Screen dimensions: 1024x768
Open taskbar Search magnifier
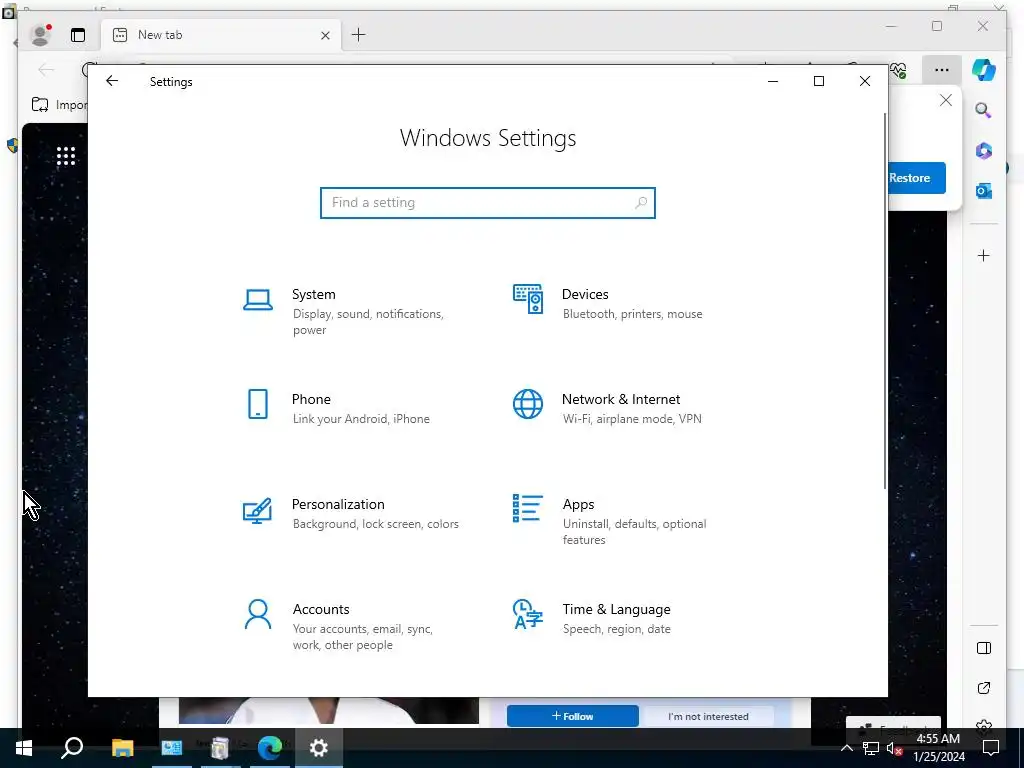72,748
